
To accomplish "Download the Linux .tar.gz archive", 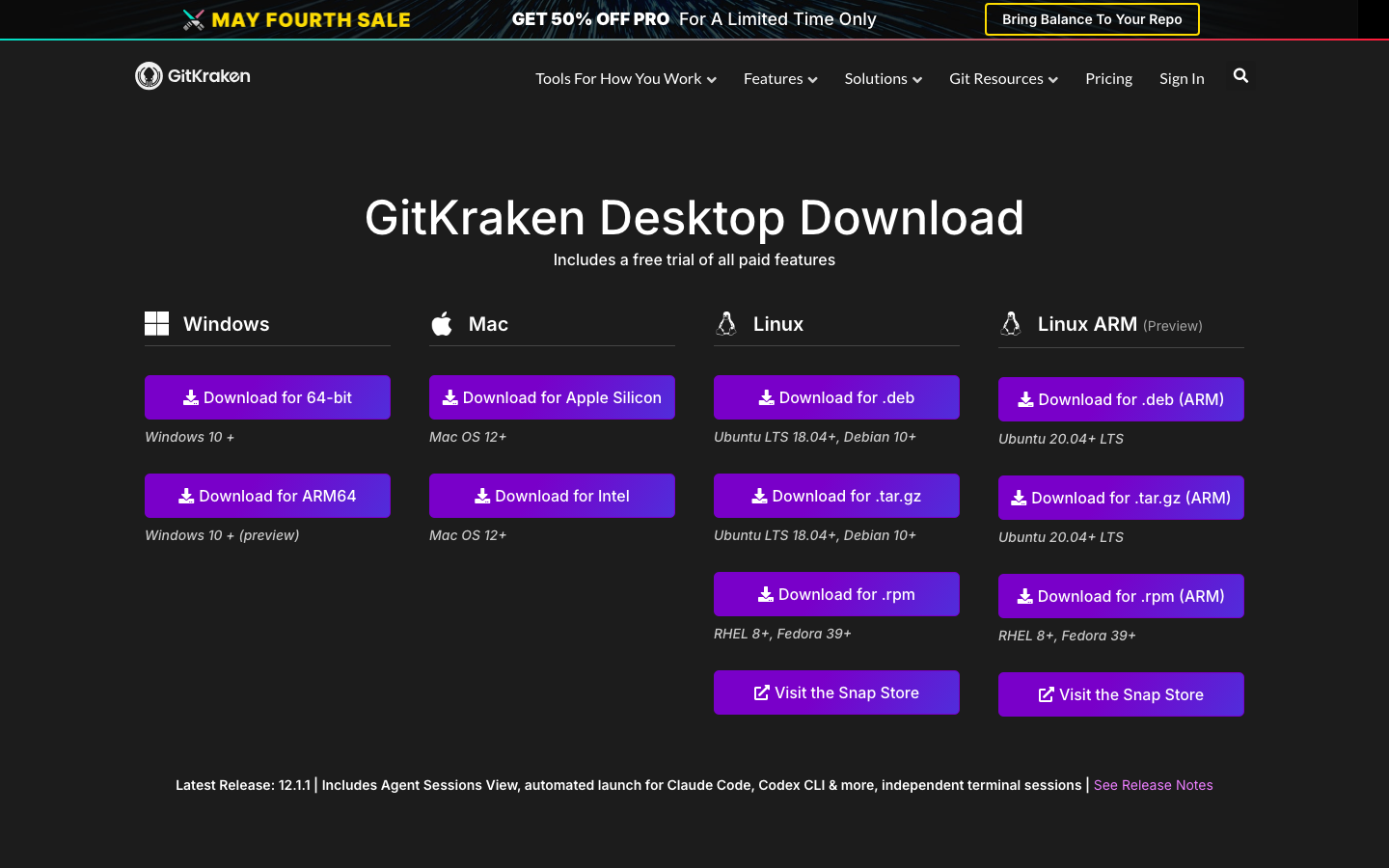I will tap(836, 496).
